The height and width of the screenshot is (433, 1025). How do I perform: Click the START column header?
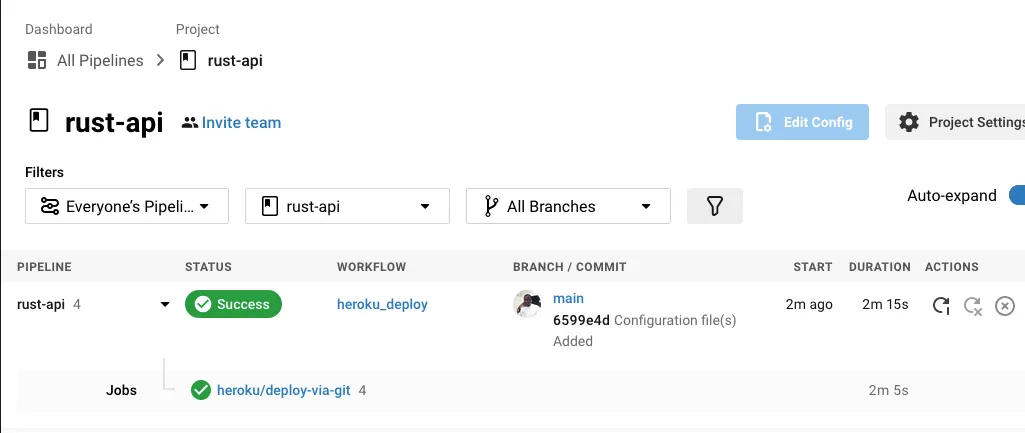click(x=813, y=267)
